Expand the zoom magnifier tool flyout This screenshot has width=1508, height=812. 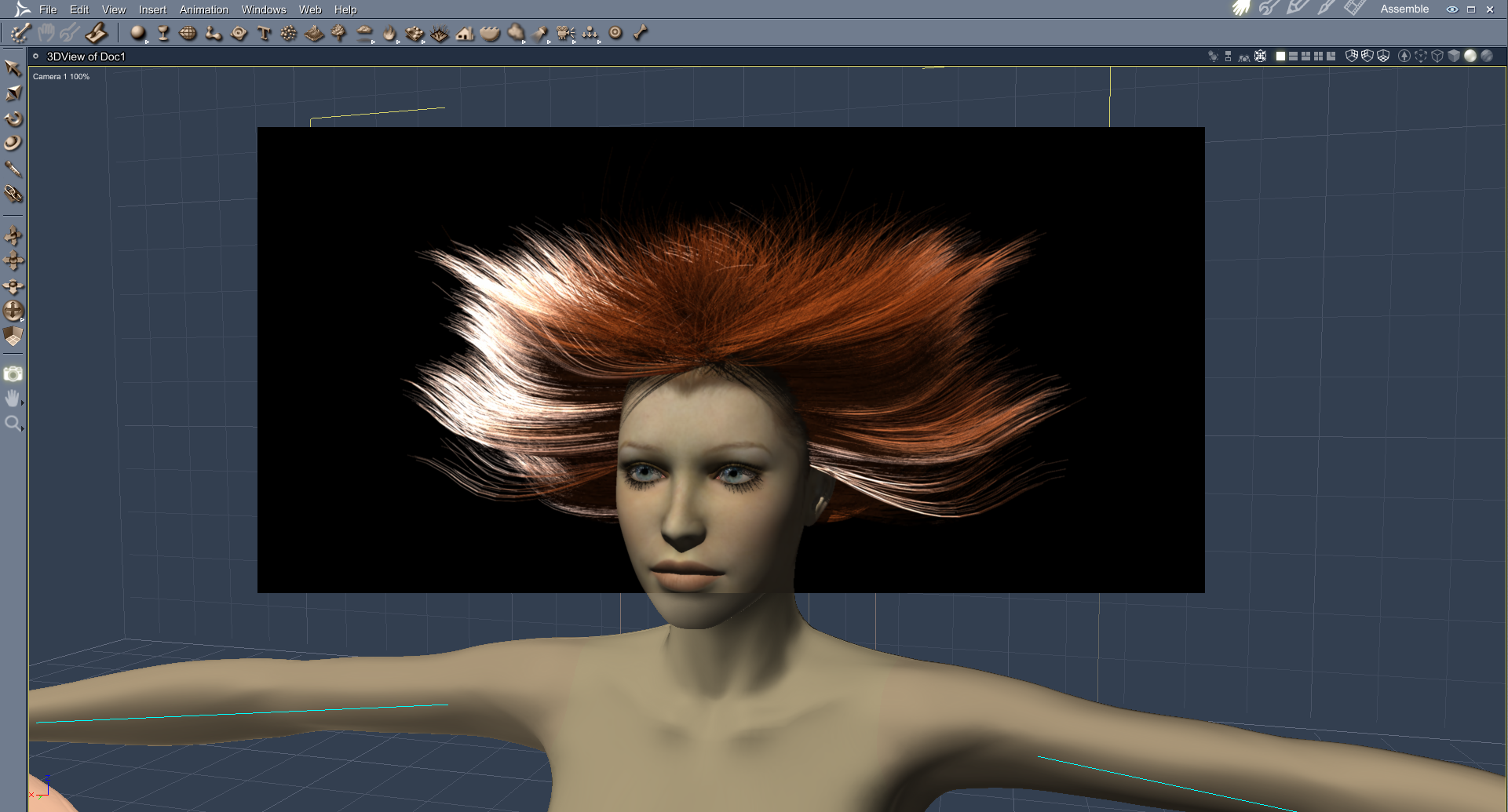tap(23, 429)
